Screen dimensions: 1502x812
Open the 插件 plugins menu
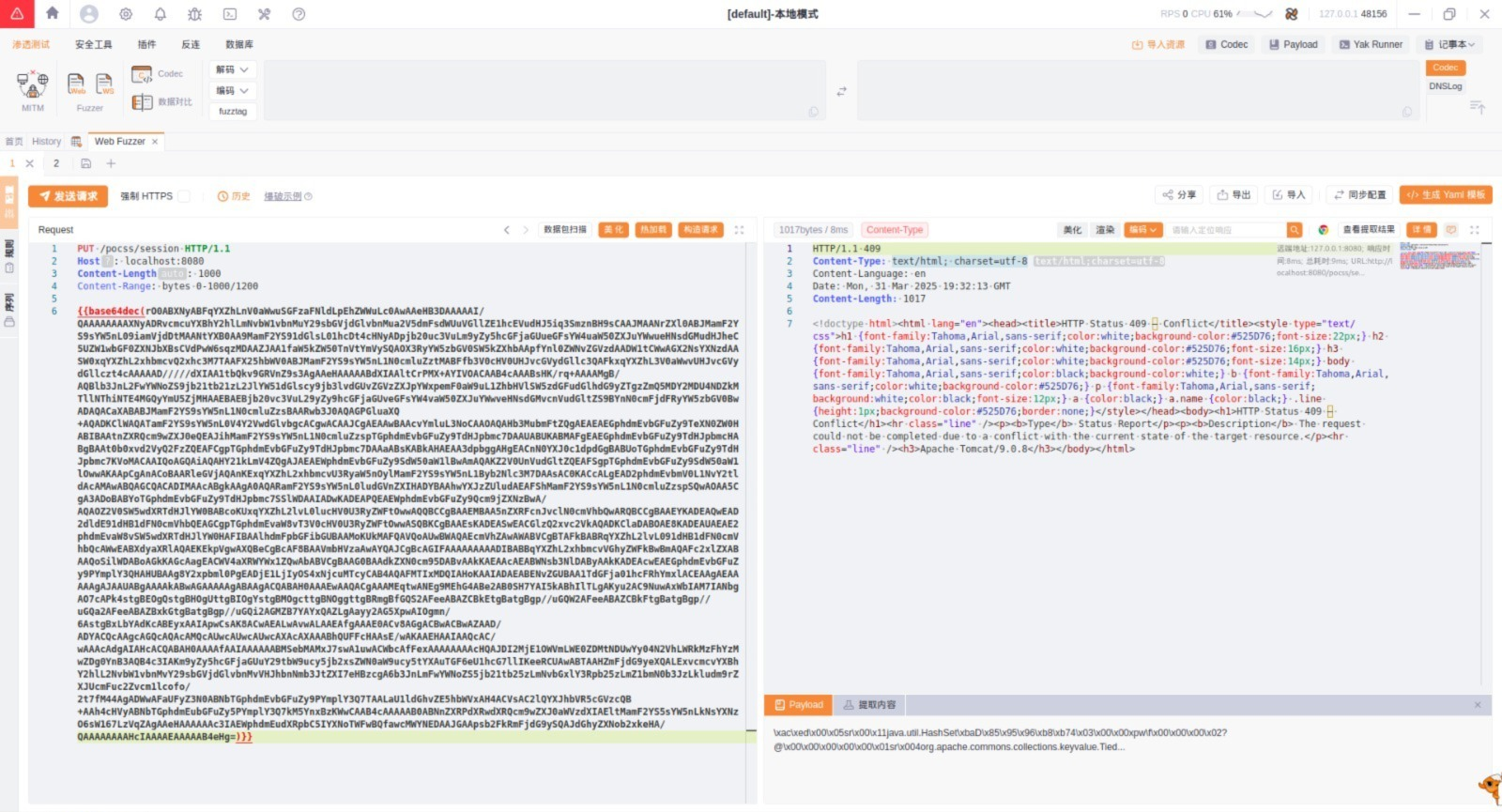146,44
